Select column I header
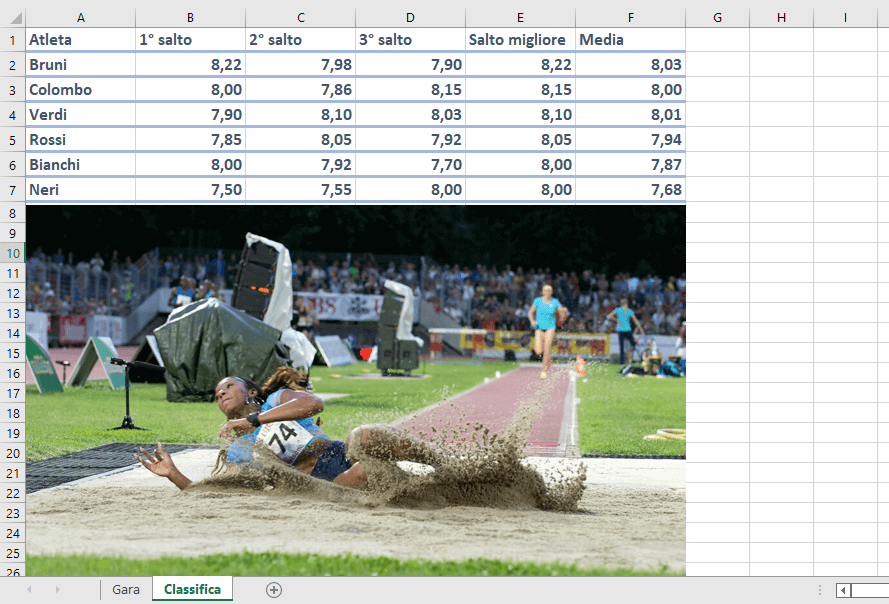The image size is (889, 604). pyautogui.click(x=845, y=18)
